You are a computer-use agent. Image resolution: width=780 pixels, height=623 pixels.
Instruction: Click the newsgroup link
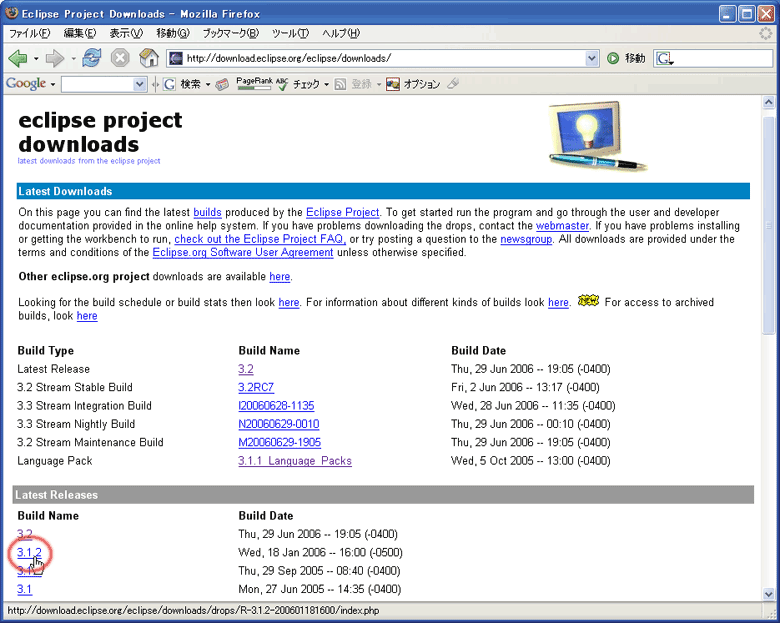point(526,239)
